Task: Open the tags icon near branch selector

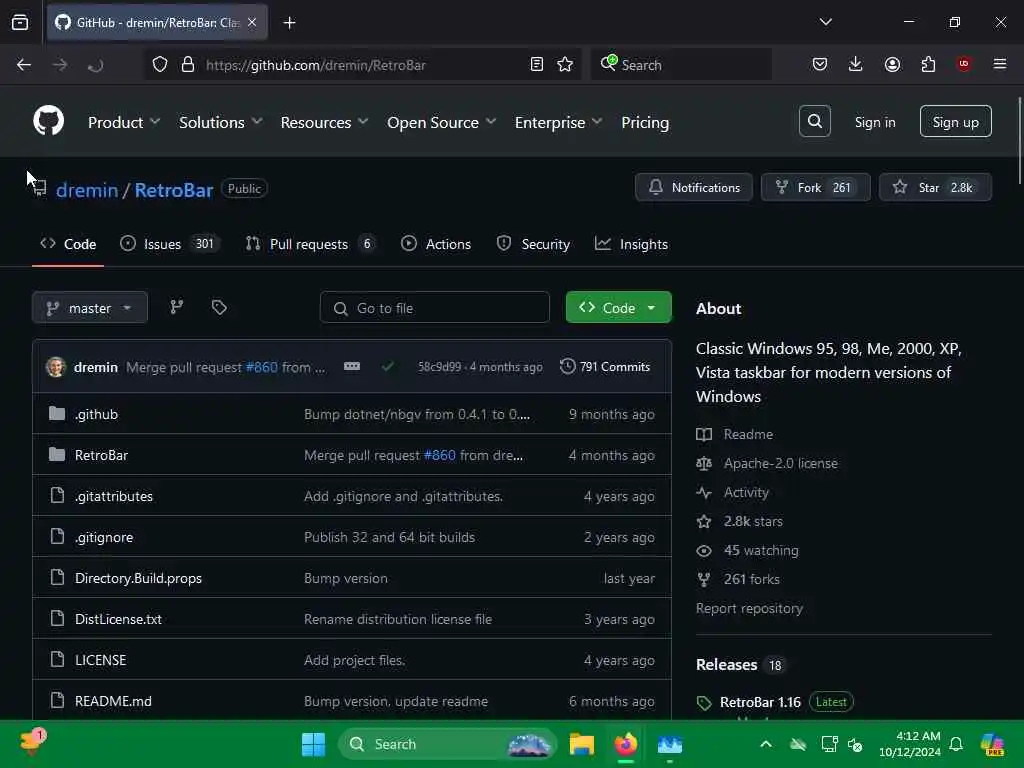Action: point(219,307)
